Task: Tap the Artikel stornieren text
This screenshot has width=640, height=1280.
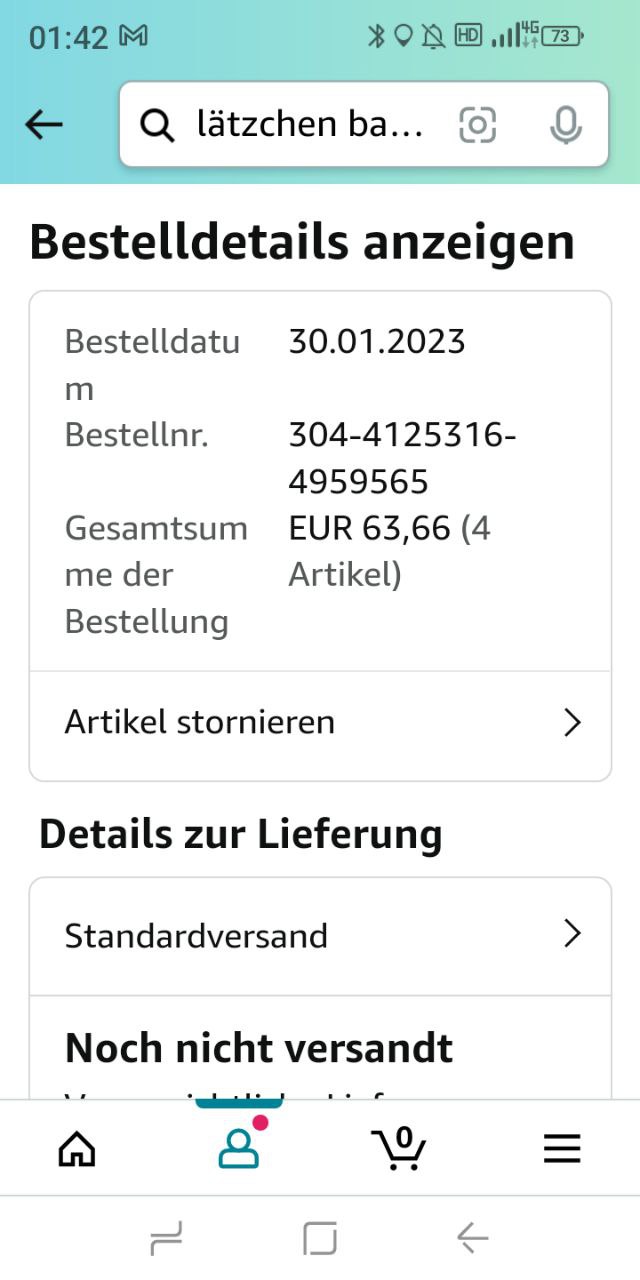Action: click(200, 722)
